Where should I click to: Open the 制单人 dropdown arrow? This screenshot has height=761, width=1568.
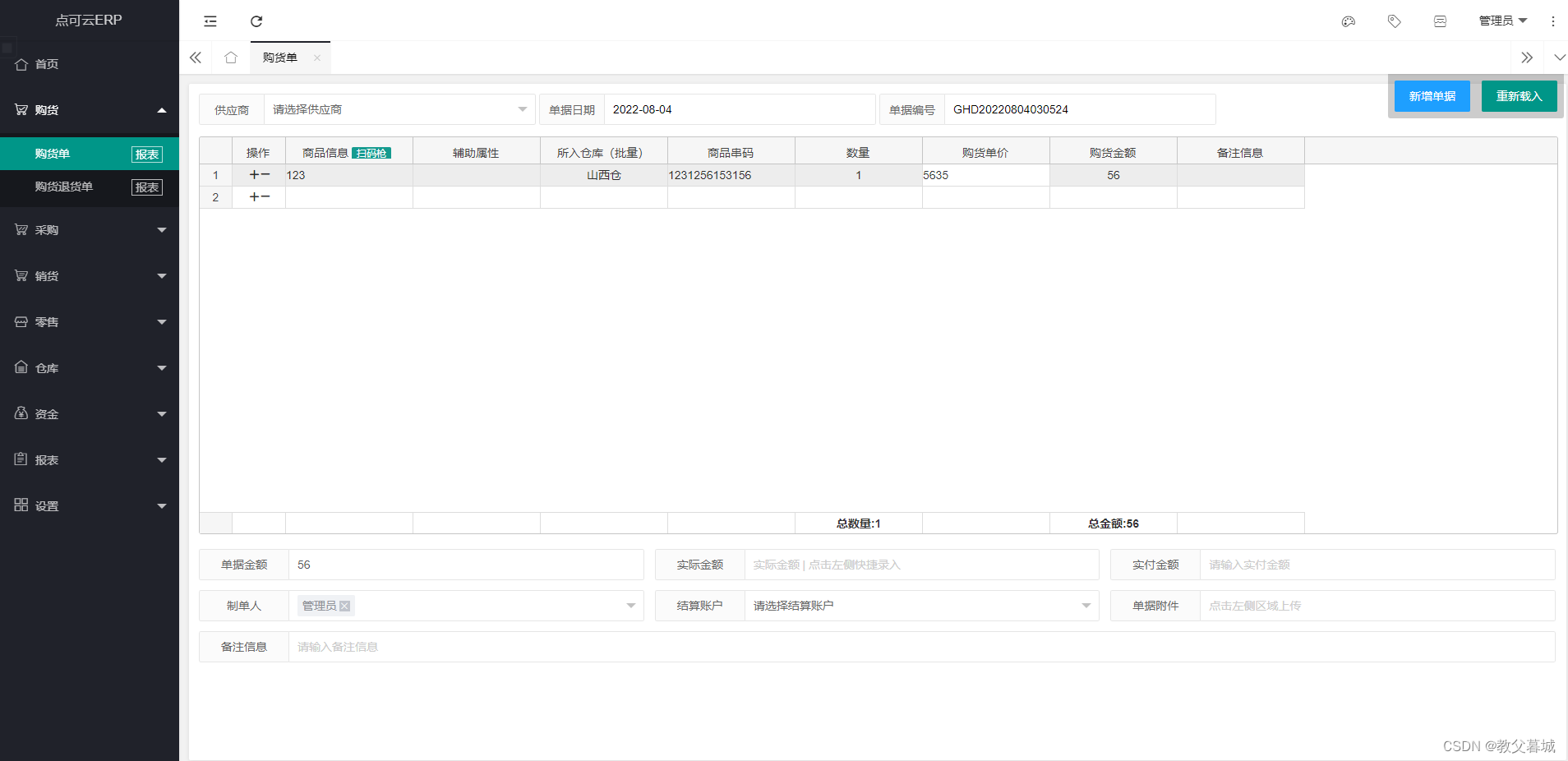pyautogui.click(x=631, y=606)
